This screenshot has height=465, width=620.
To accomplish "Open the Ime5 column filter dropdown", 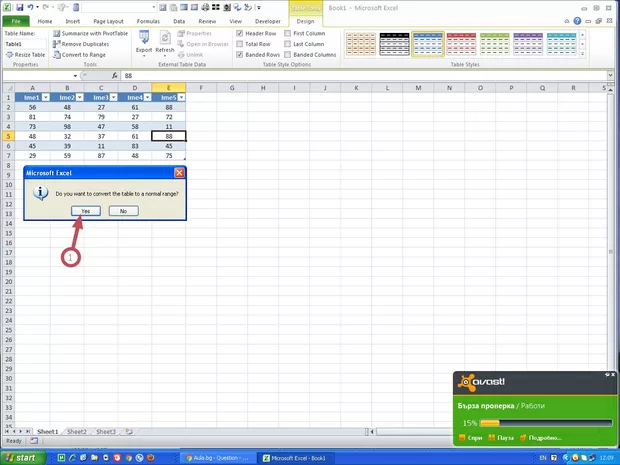I will (x=181, y=97).
